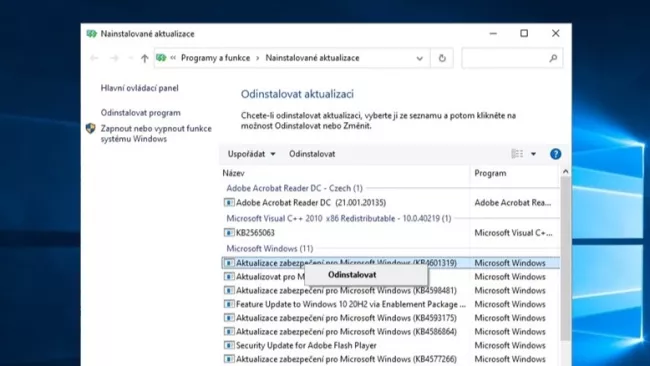650x366 pixels.
Task: Open the Uspořádat dropdown menu
Action: (x=251, y=154)
